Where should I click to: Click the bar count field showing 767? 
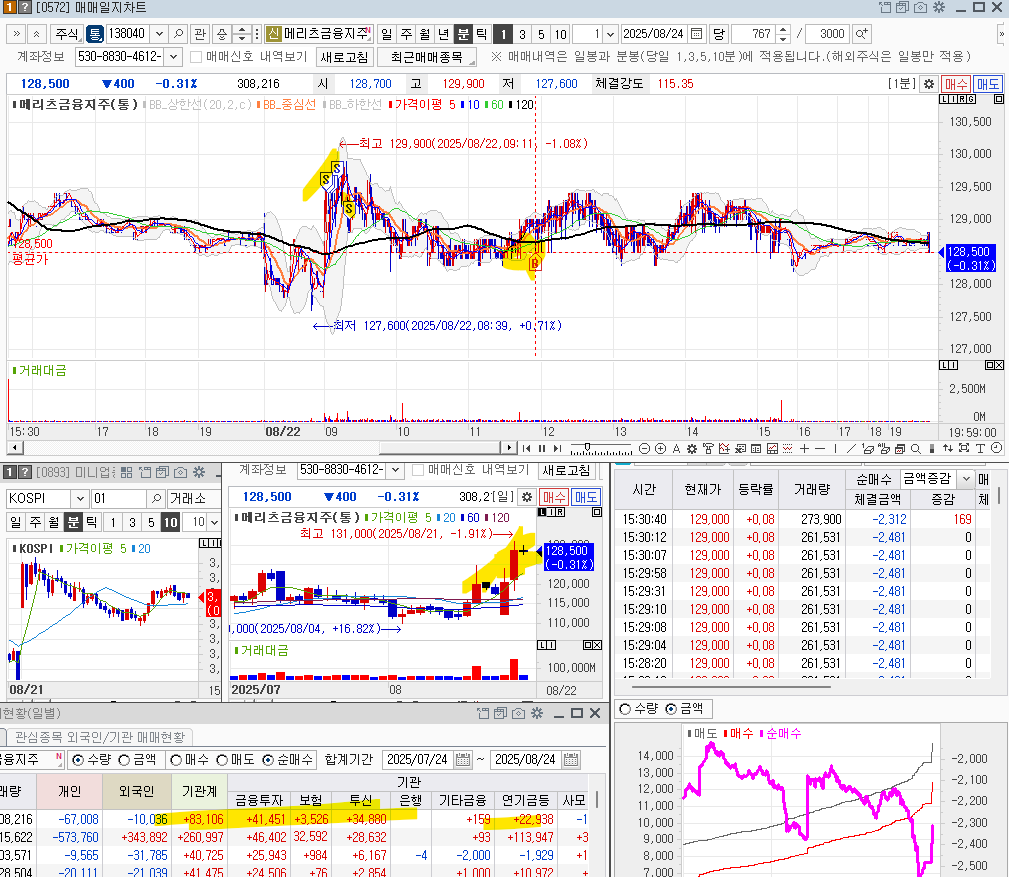coord(754,33)
